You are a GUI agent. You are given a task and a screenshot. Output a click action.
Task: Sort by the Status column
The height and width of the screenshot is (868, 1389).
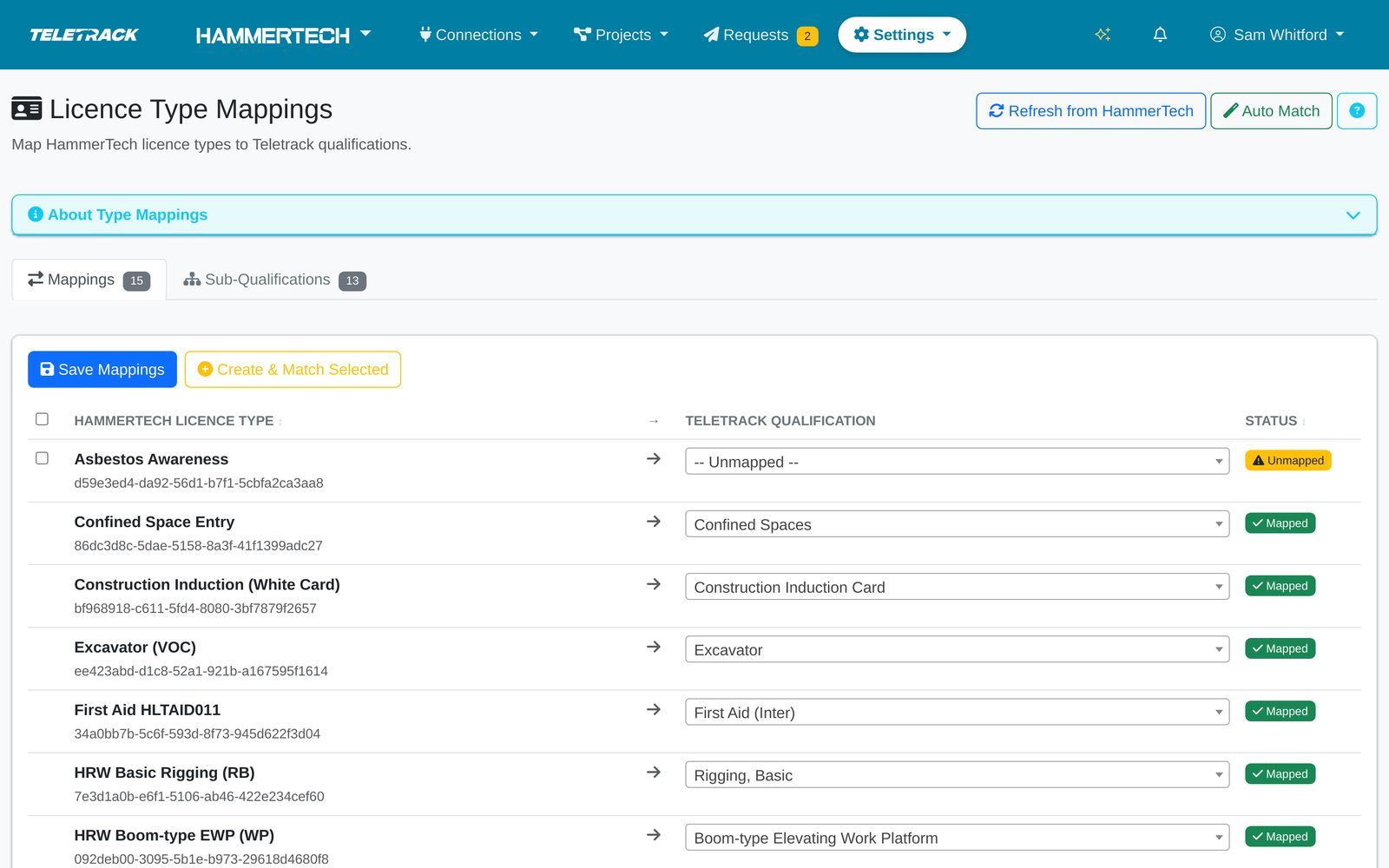pyautogui.click(x=1275, y=421)
